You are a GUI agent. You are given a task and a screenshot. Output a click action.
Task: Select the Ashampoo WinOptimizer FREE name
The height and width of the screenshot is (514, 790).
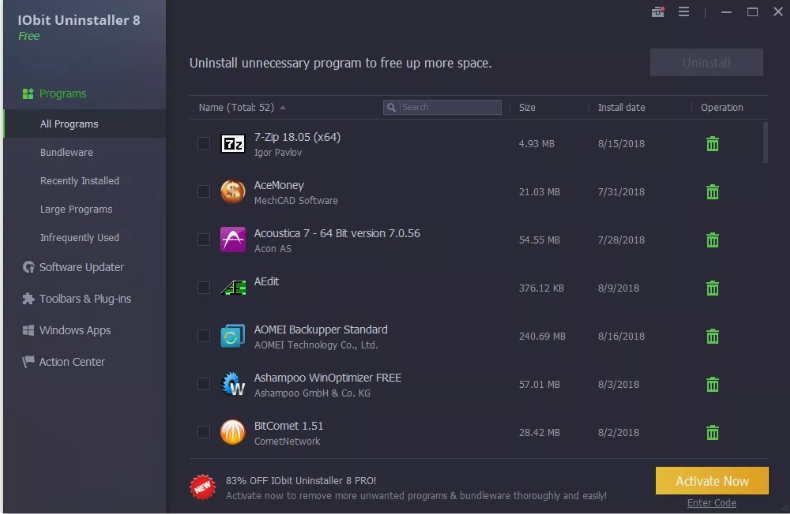(327, 378)
